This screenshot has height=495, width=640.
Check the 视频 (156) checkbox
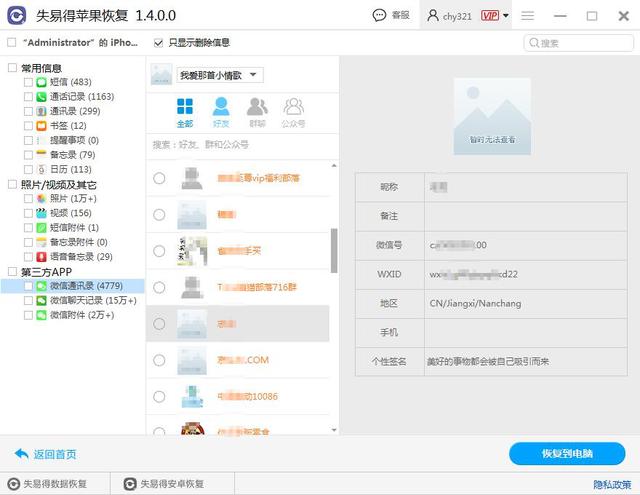click(28, 213)
